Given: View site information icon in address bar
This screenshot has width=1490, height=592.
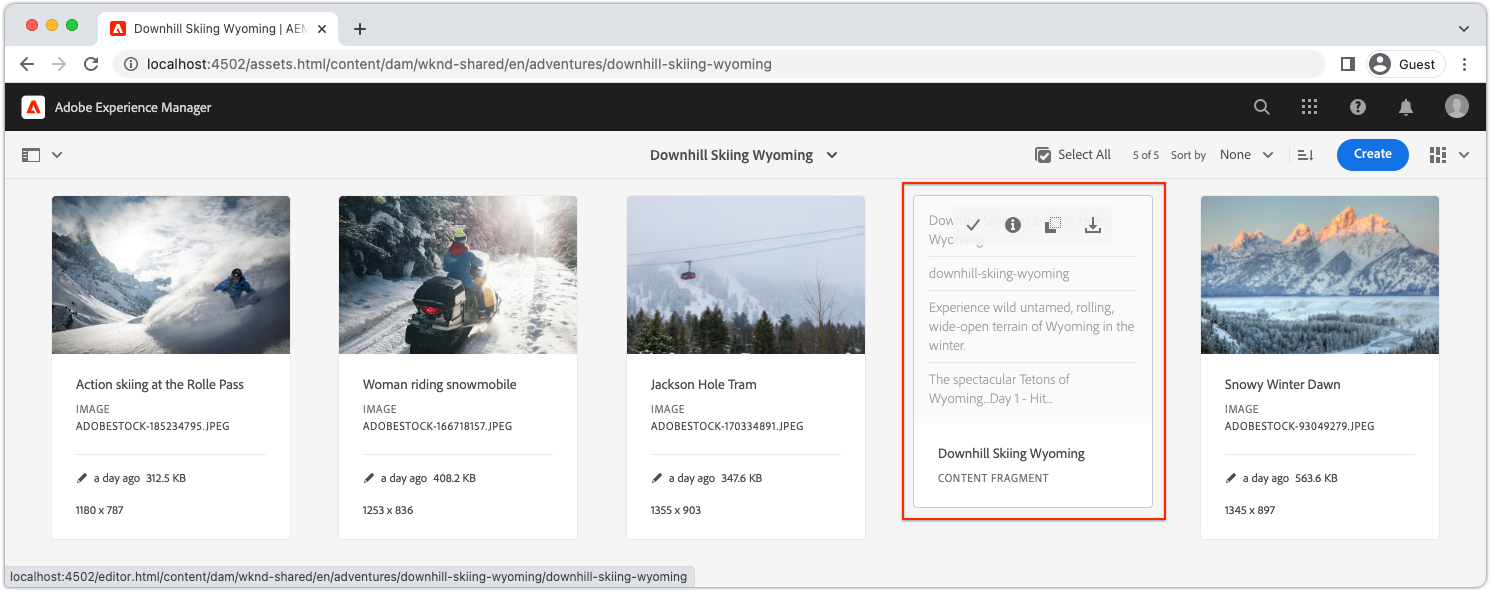Looking at the screenshot, I should point(131,64).
